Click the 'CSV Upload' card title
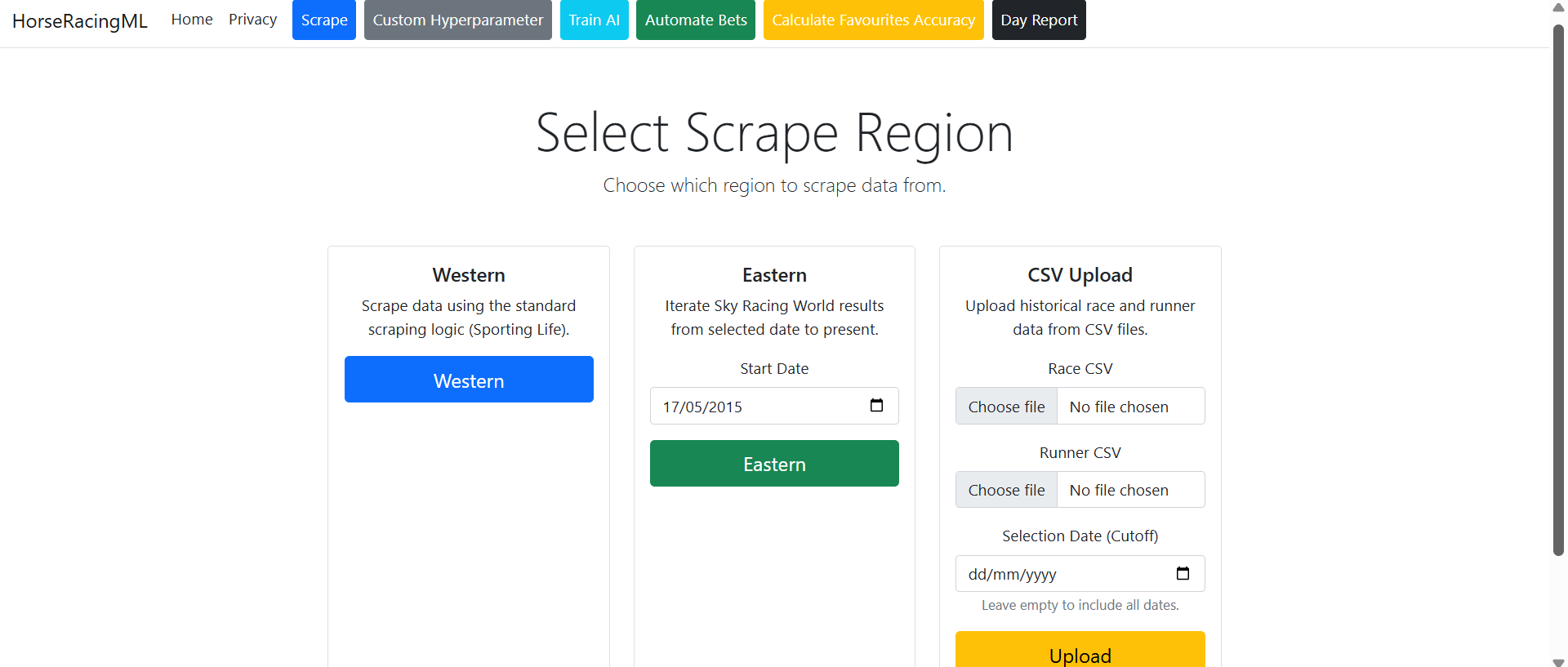This screenshot has height=667, width=1568. (x=1080, y=275)
